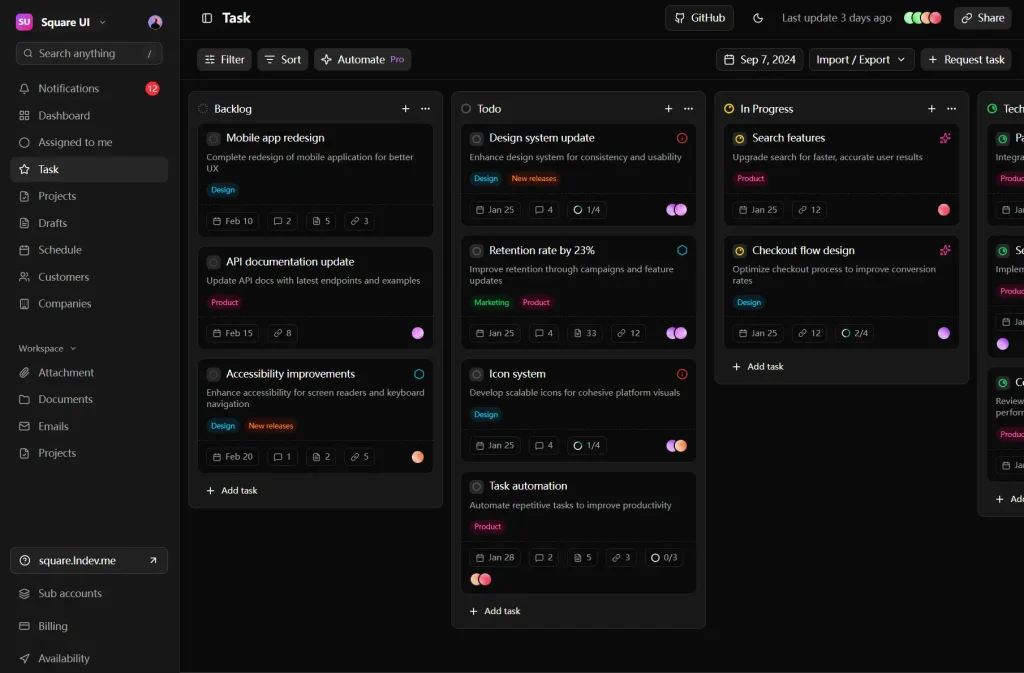This screenshot has width=1024, height=673.
Task: Click the progress indicator 1/4 on Design system update
Action: 586,209
